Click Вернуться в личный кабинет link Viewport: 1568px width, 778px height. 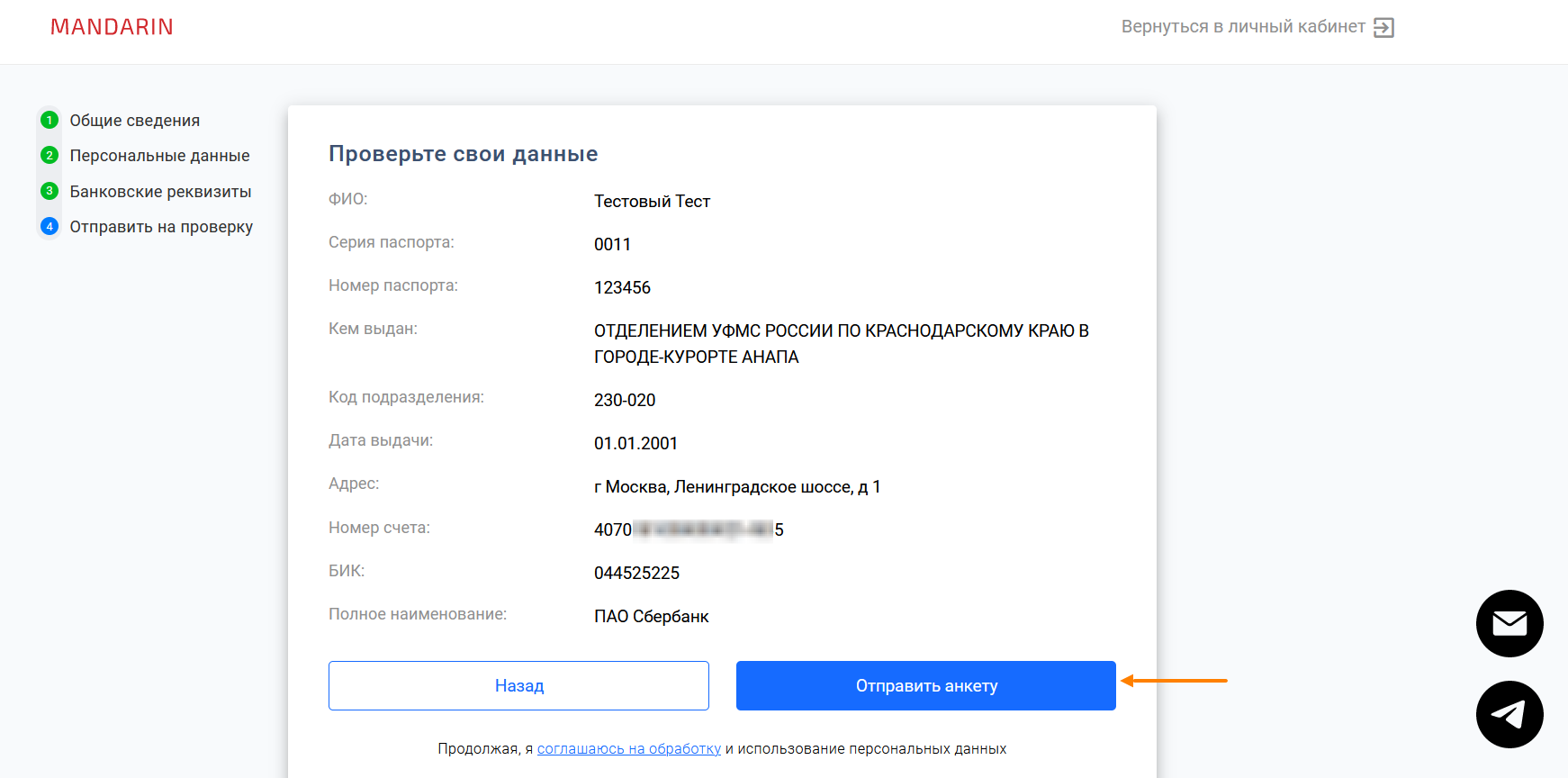1243,27
